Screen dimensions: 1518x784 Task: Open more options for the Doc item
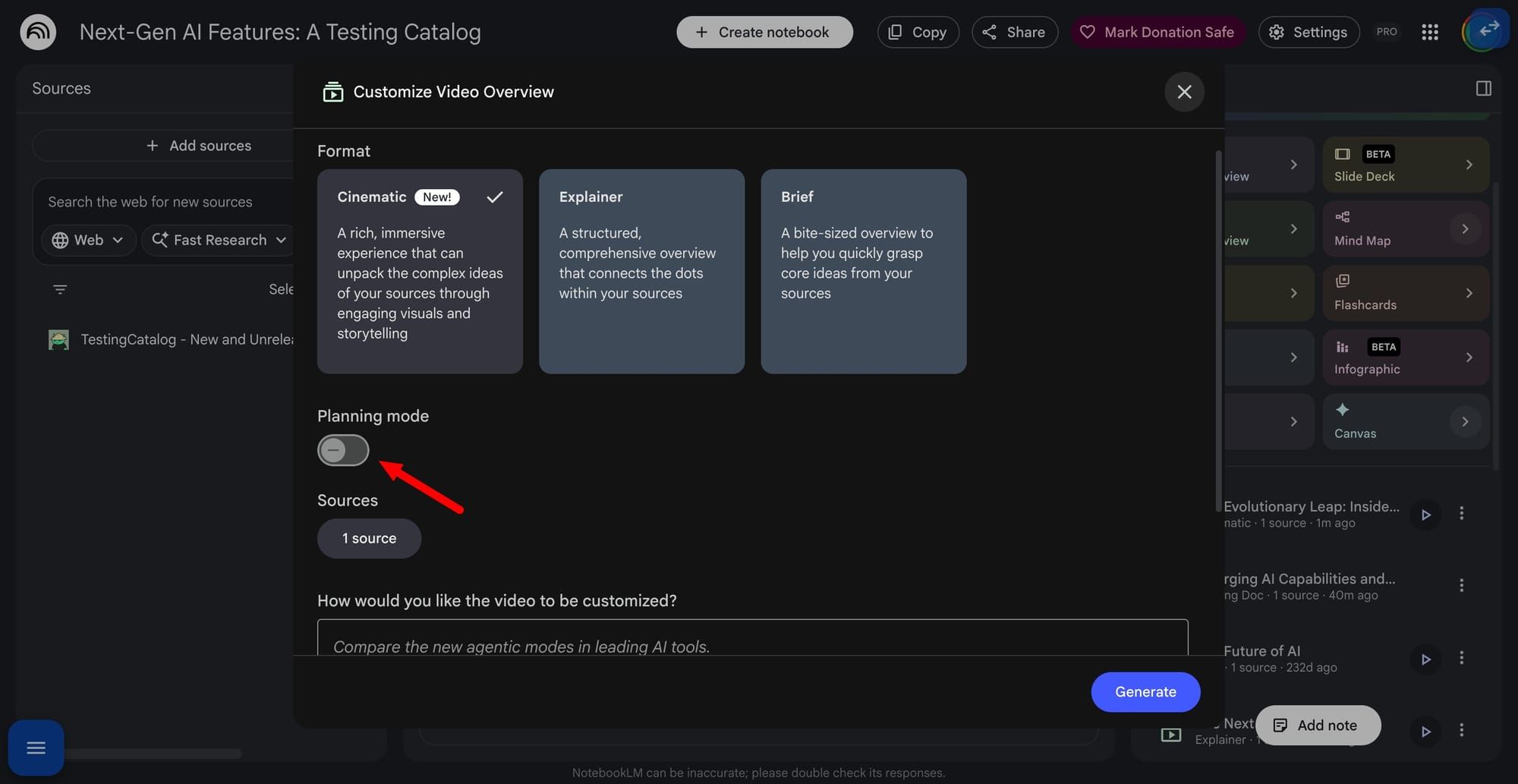pyautogui.click(x=1461, y=586)
